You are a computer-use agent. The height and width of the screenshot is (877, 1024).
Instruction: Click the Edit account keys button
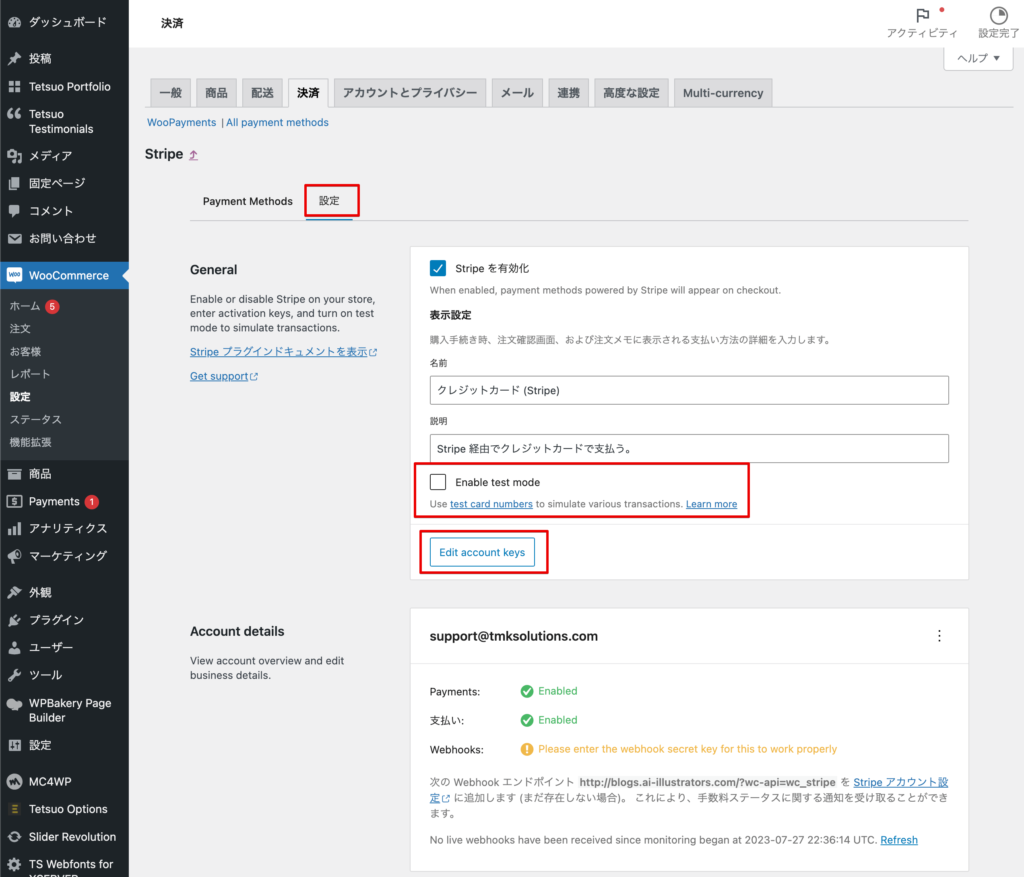point(482,552)
